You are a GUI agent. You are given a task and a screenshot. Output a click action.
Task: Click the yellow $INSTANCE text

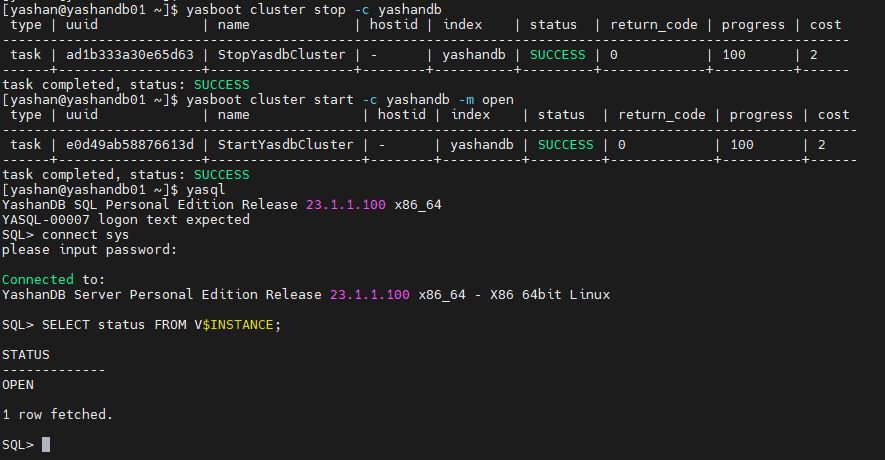[238, 325]
